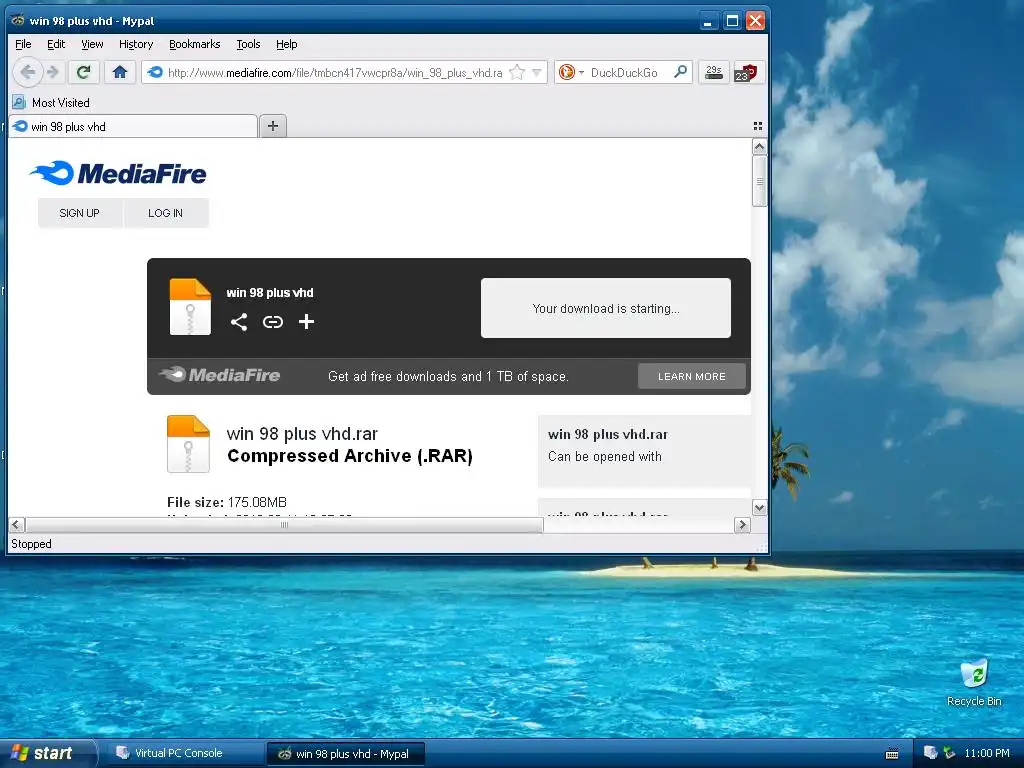Screen dimensions: 1024x768
Task: Click the 11:00 PM clock
Action: pyautogui.click(x=986, y=753)
